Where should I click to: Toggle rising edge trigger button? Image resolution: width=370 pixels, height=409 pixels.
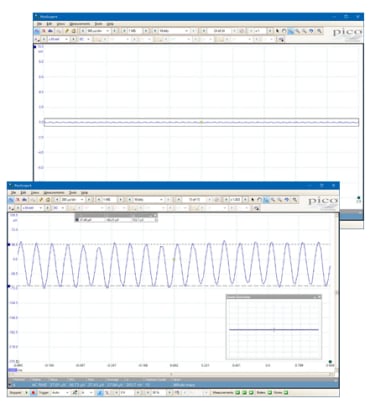[x=99, y=393]
